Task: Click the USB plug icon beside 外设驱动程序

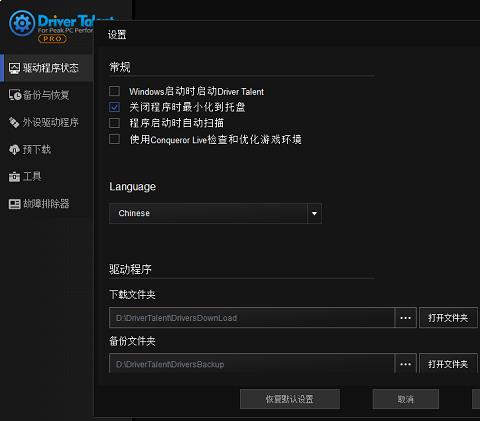Action: (x=14, y=122)
